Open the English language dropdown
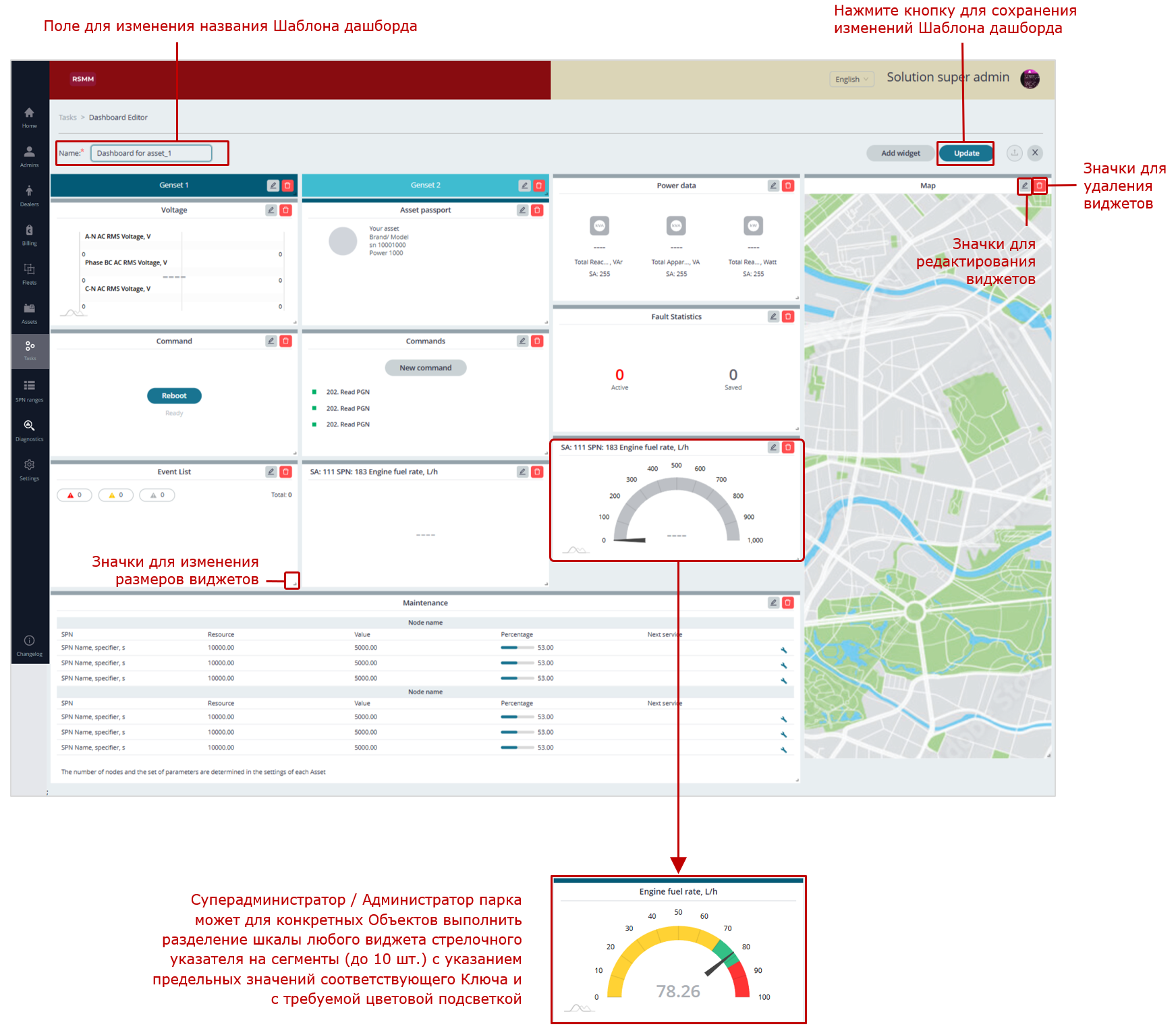The height and width of the screenshot is (1035, 1176). [851, 79]
